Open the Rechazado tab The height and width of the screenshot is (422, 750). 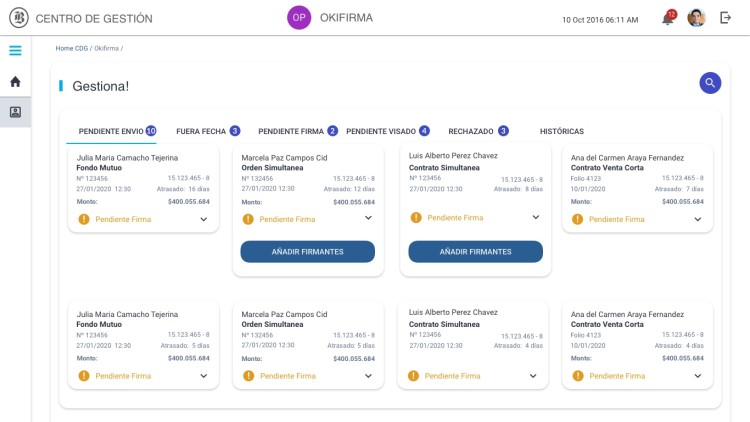point(471,131)
